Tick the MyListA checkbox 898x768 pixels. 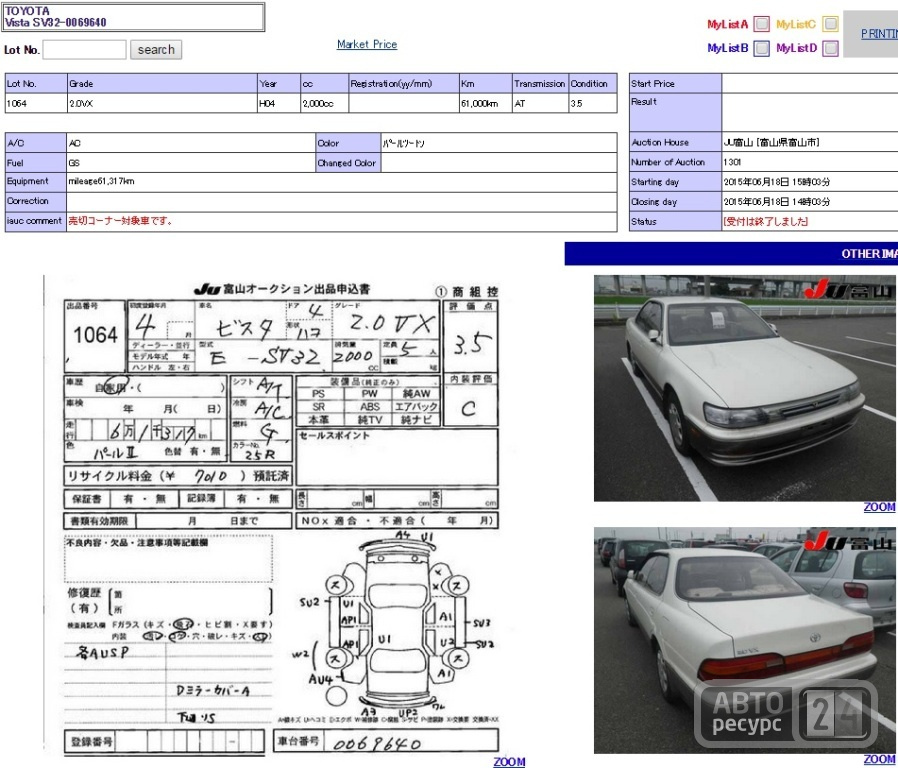(x=761, y=24)
